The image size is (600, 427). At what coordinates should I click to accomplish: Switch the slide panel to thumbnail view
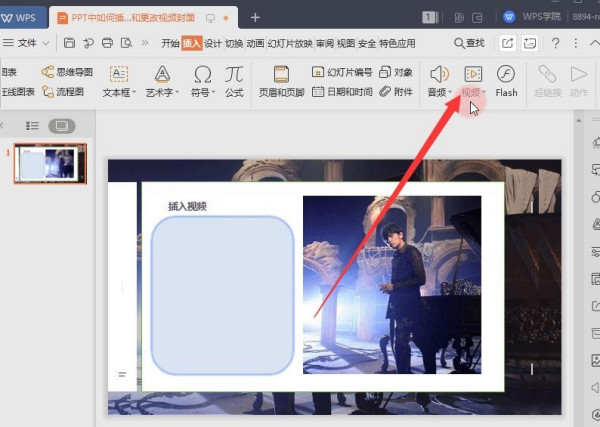[62, 126]
